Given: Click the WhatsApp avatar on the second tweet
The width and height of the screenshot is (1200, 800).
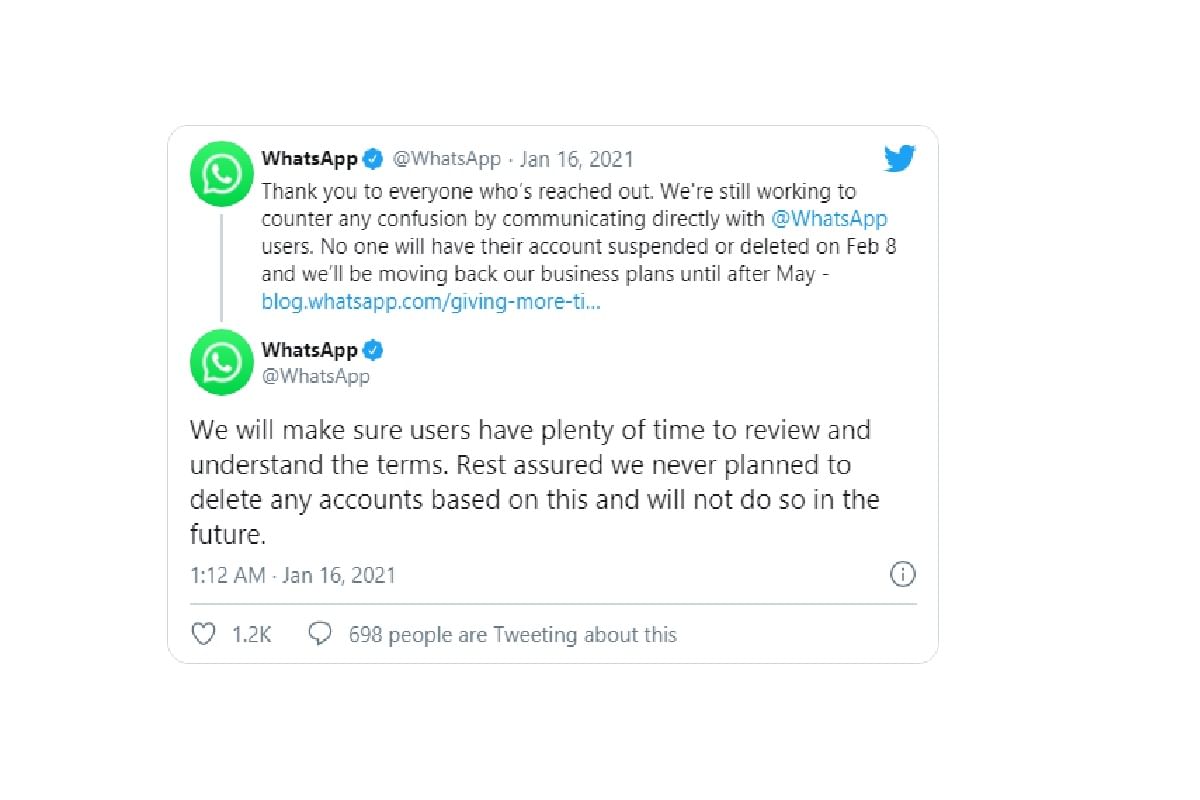Looking at the screenshot, I should click(220, 363).
